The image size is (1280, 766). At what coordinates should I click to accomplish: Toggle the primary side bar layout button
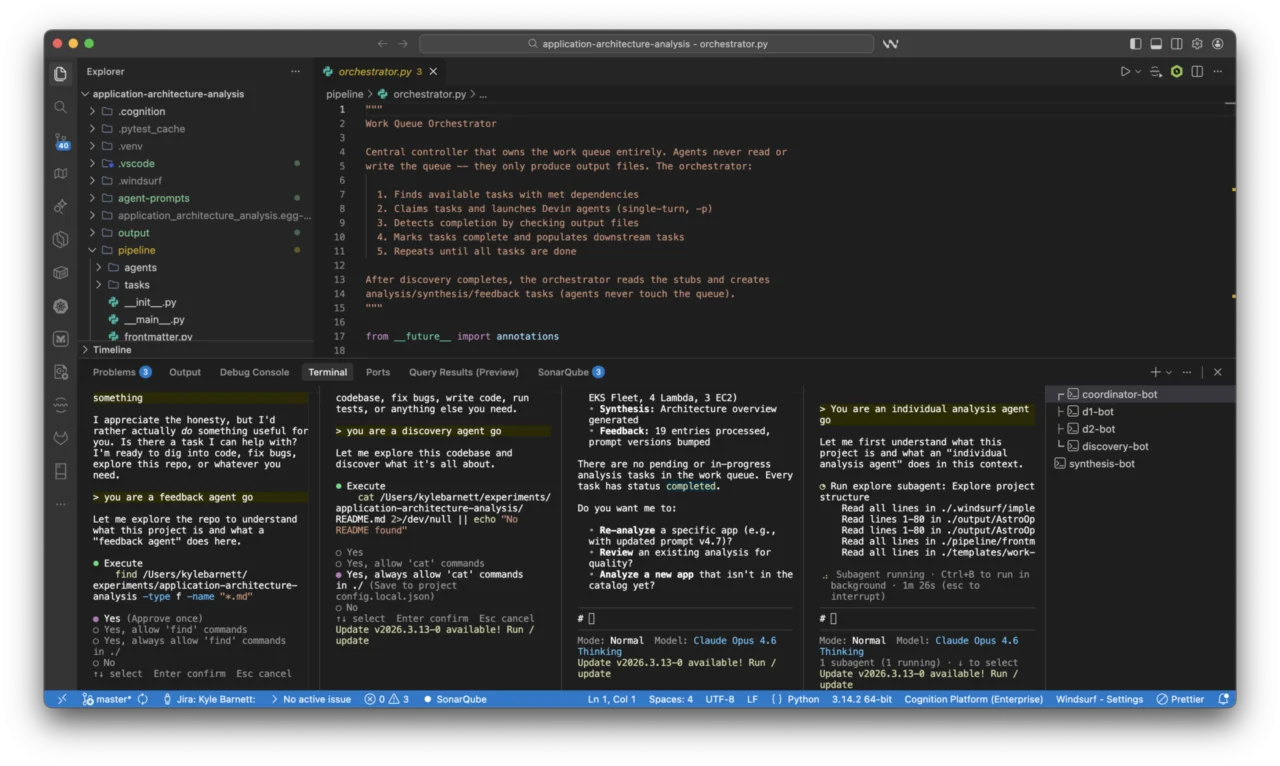1135,44
